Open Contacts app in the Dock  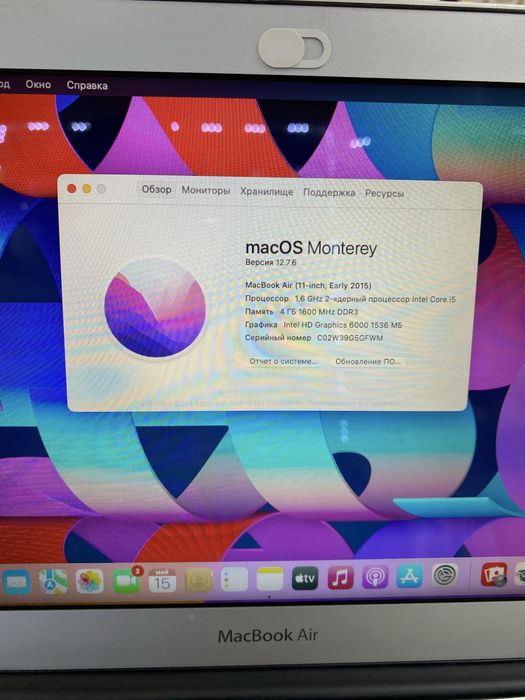point(198,580)
